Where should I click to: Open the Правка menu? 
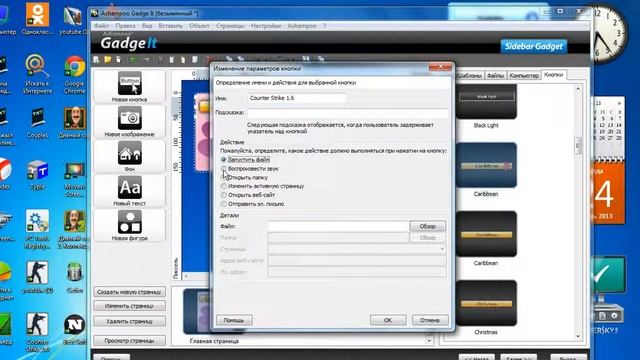click(x=125, y=26)
